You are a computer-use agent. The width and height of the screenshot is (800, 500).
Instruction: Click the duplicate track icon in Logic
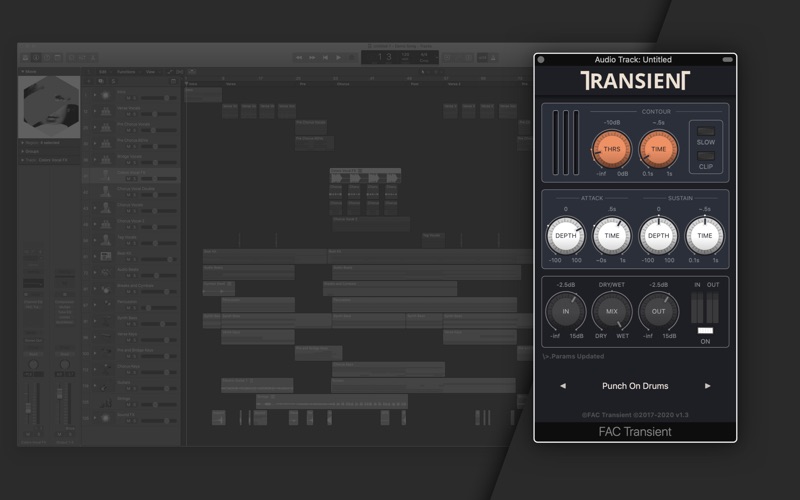101,81
